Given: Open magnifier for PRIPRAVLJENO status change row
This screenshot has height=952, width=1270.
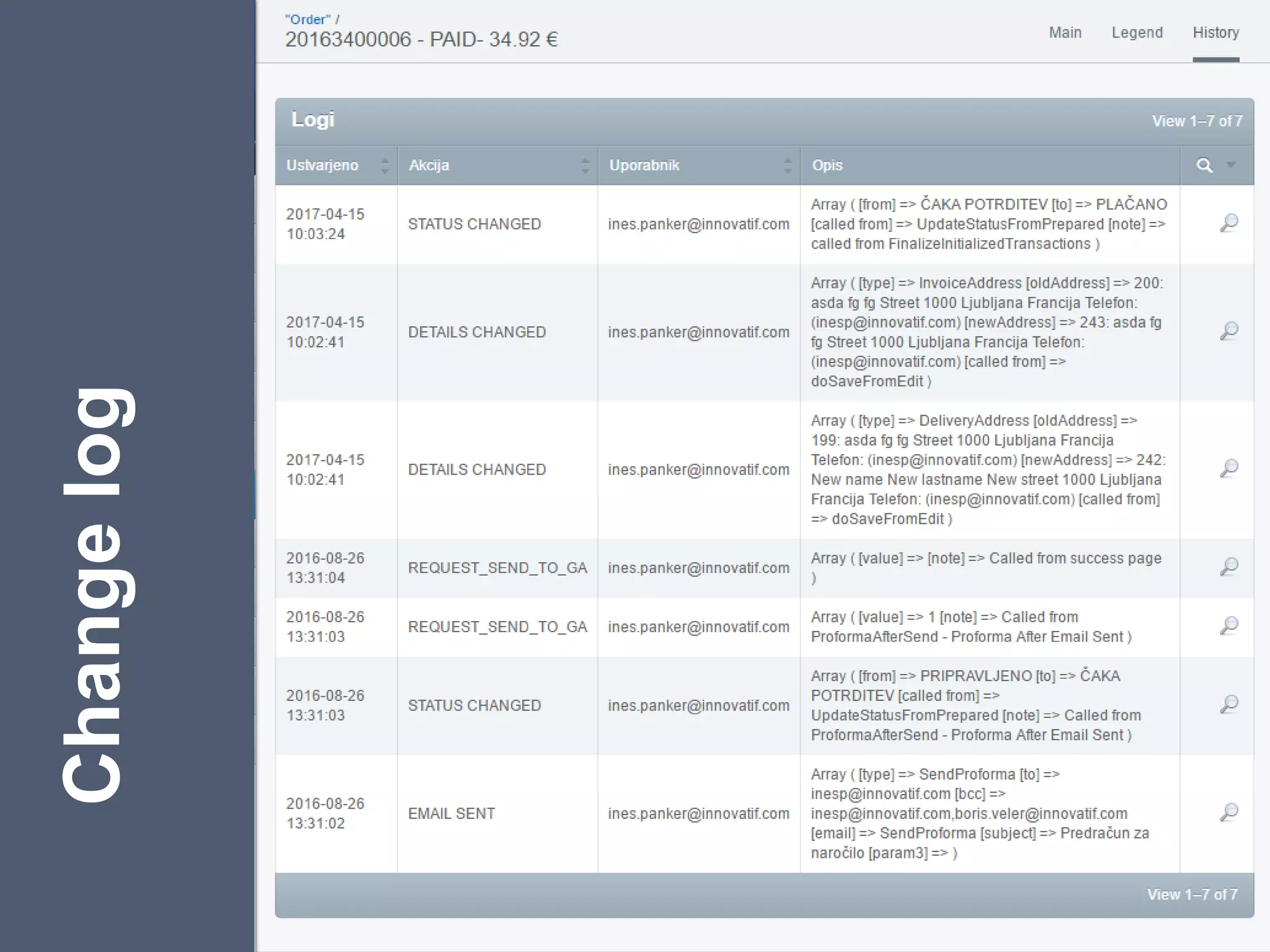Looking at the screenshot, I should 1228,705.
